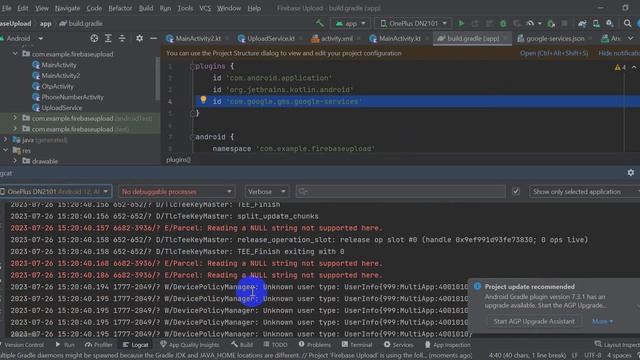Open Terminal tool window
This screenshot has width=640, height=360.
pyautogui.click(x=357, y=345)
